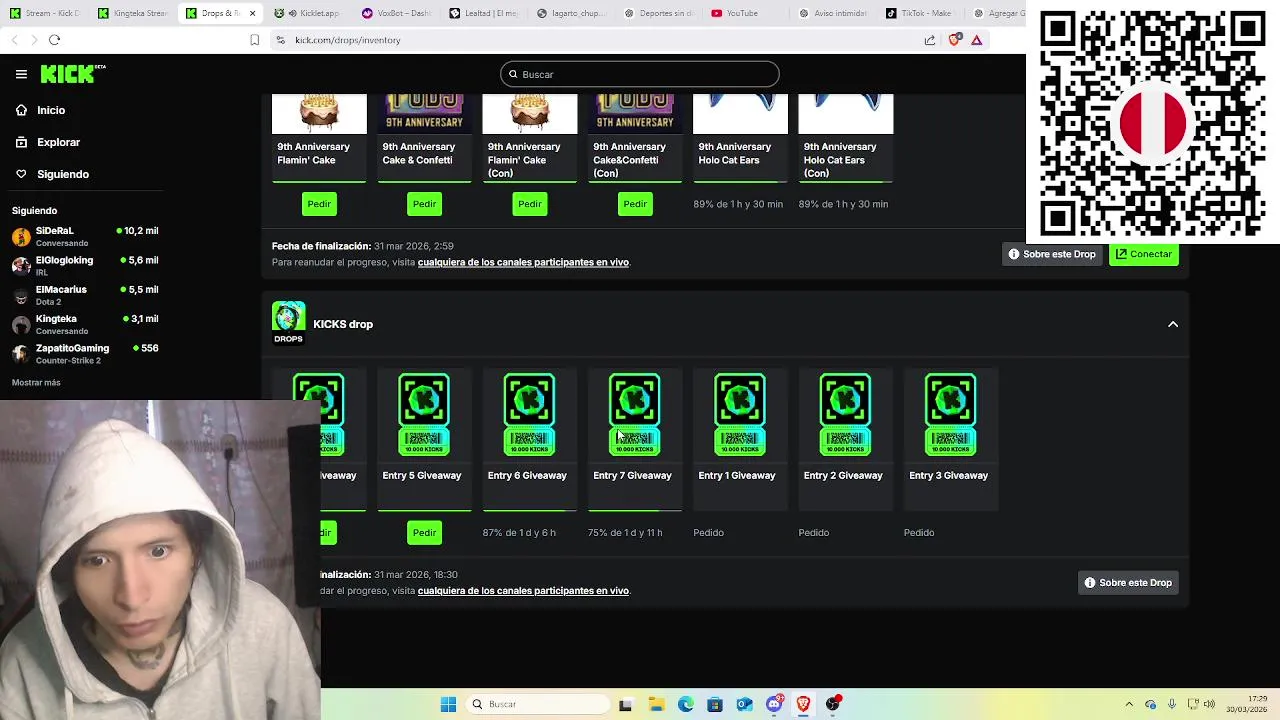Viewport: 1280px width, 720px height.
Task: Switch to the Kicklet.app tab
Action: click(308, 13)
